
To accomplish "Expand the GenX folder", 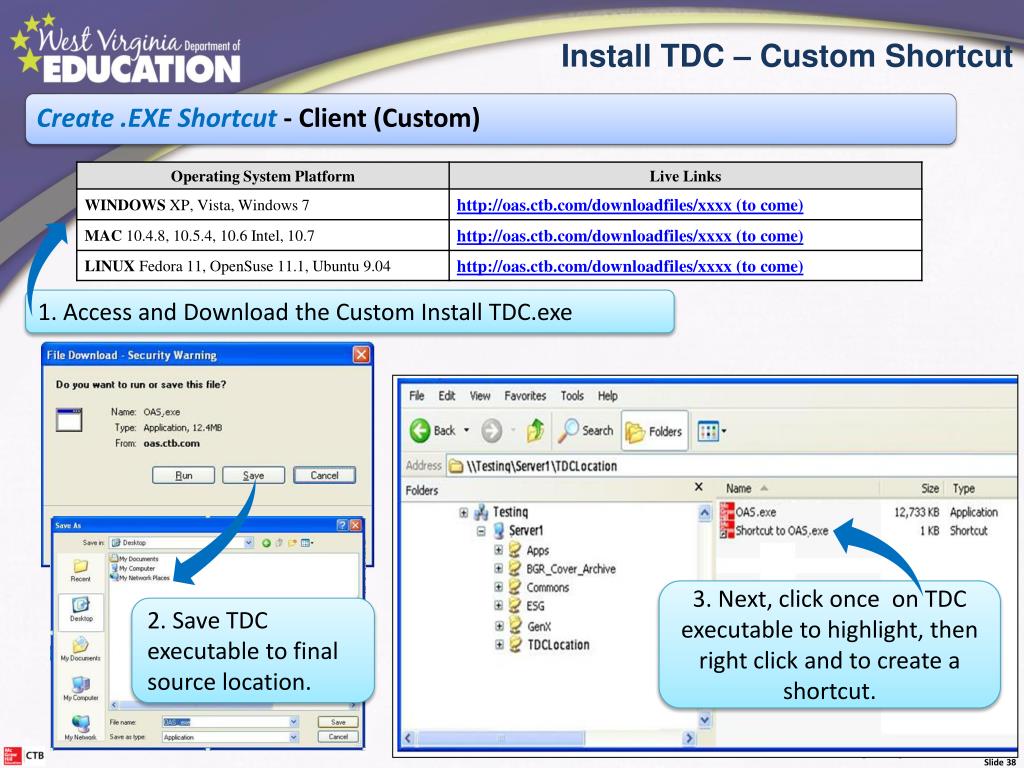I will pos(498,626).
